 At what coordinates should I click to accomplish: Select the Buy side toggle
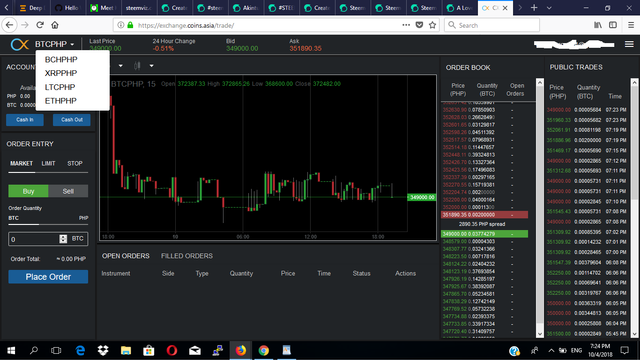(28, 191)
